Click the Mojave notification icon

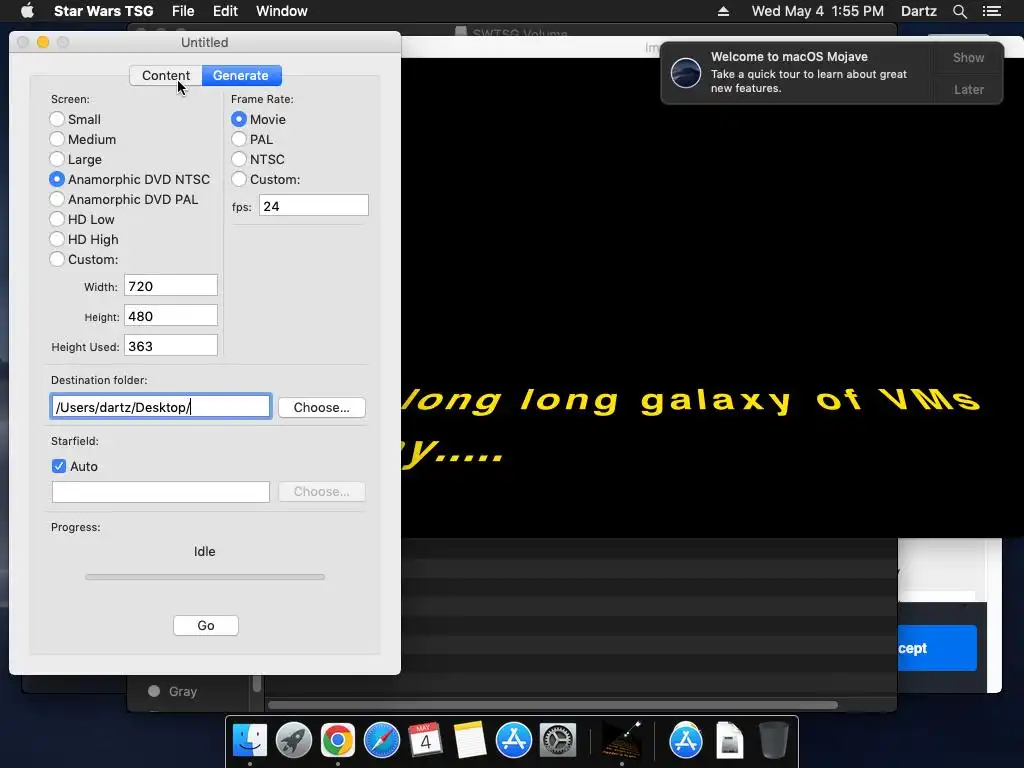pos(686,72)
